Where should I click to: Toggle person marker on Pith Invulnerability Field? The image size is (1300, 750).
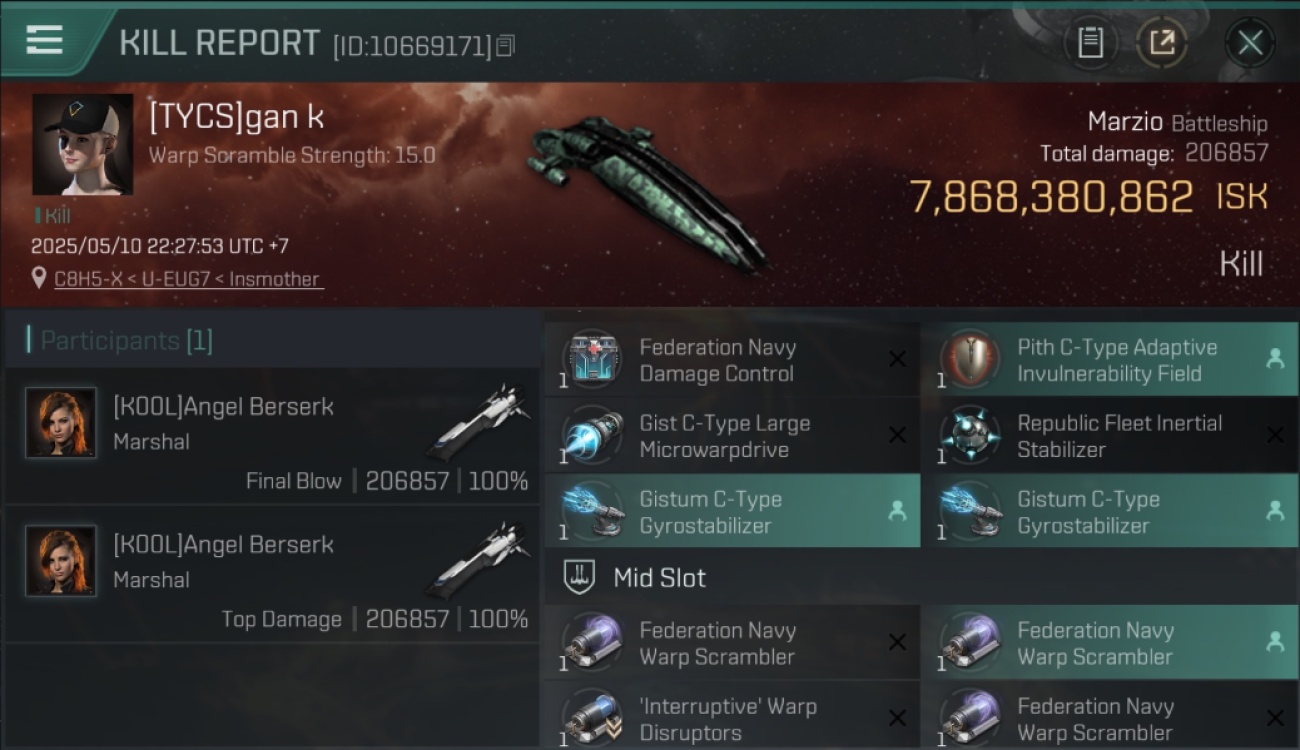[1275, 359]
